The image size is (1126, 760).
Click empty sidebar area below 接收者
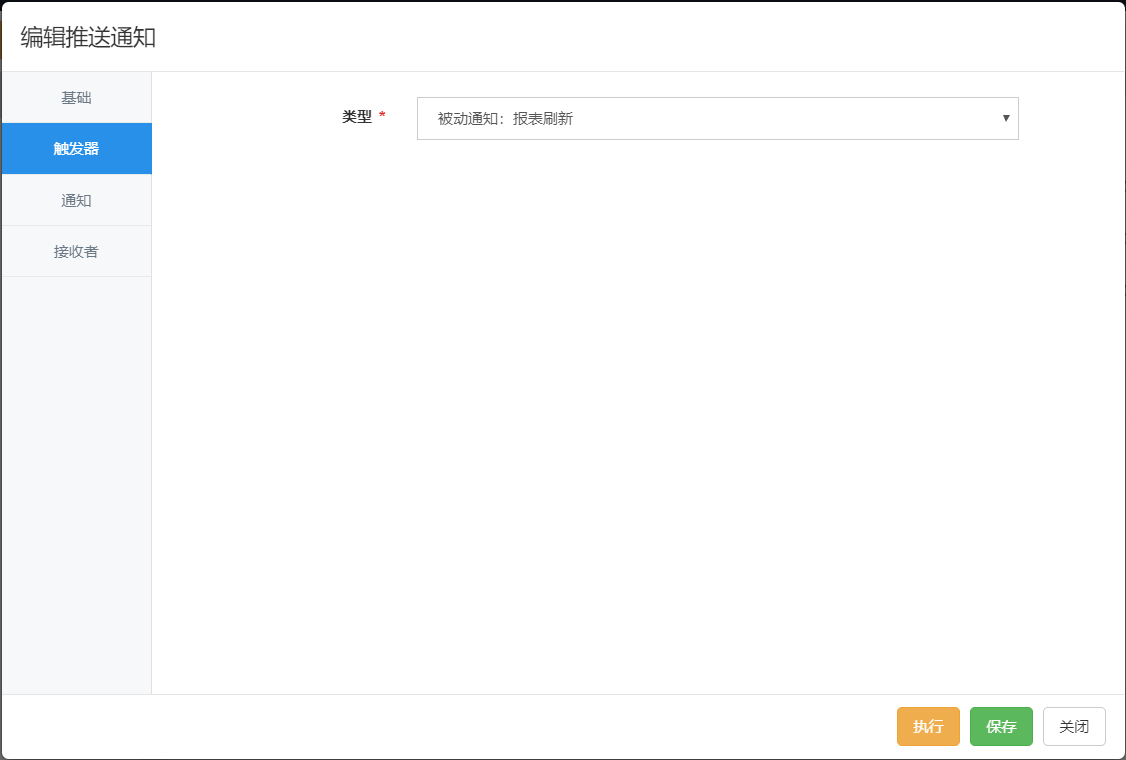click(x=76, y=480)
